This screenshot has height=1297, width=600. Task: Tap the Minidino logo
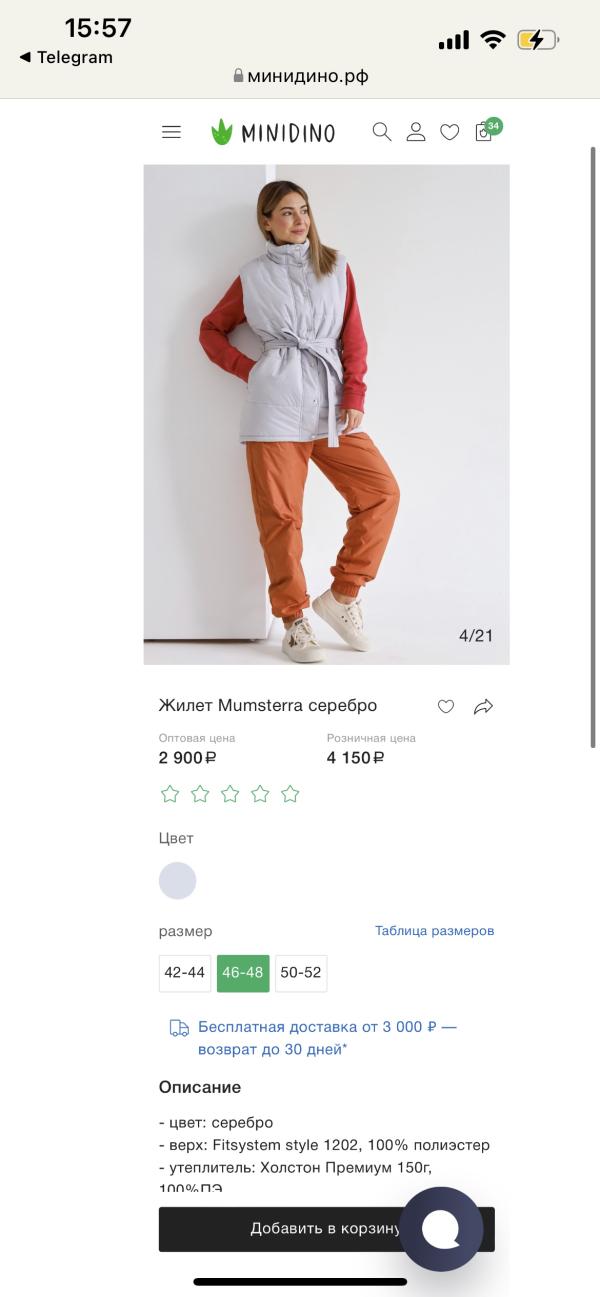click(273, 132)
